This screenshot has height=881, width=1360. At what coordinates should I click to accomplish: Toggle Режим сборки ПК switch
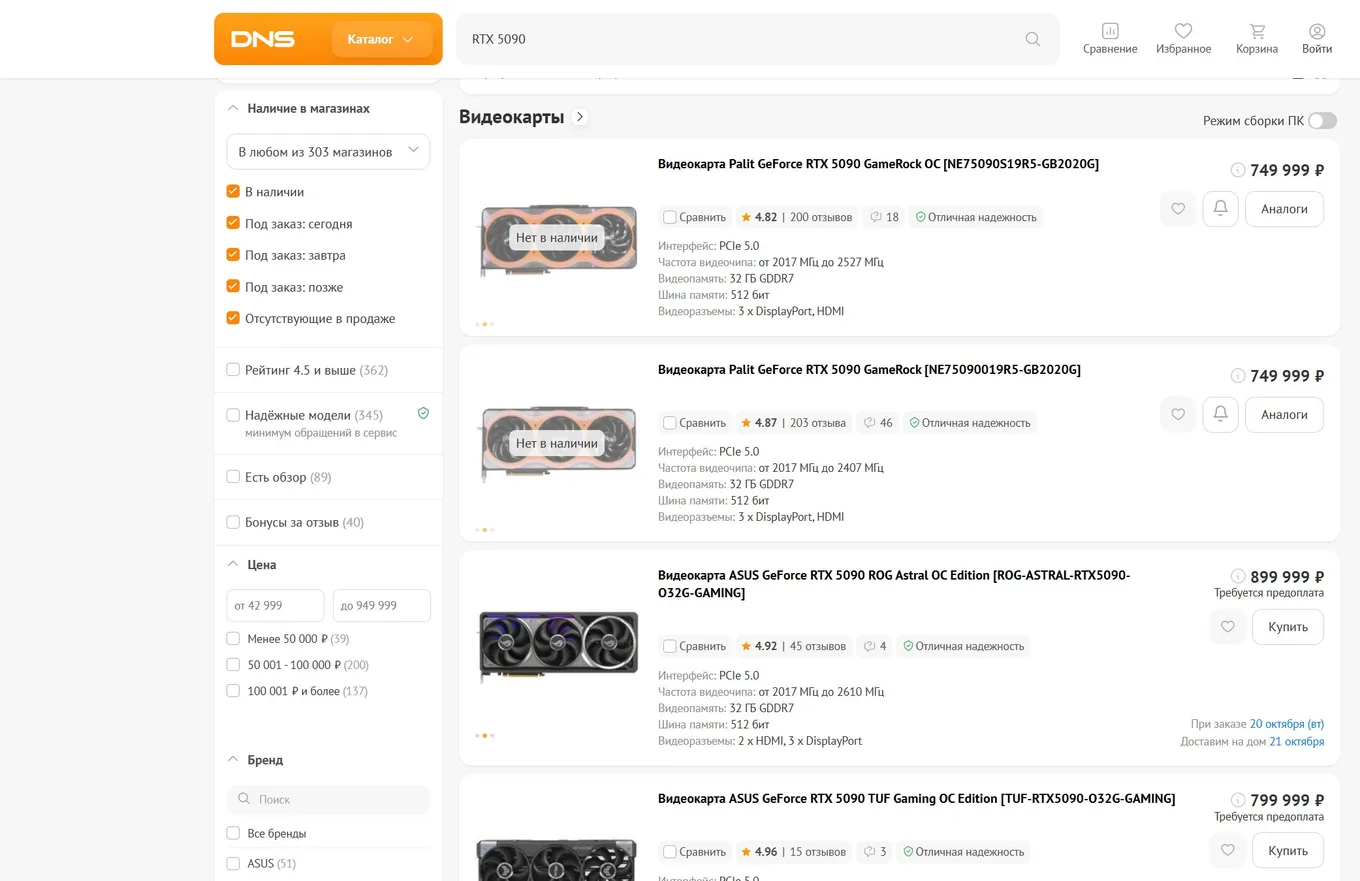[x=1322, y=121]
